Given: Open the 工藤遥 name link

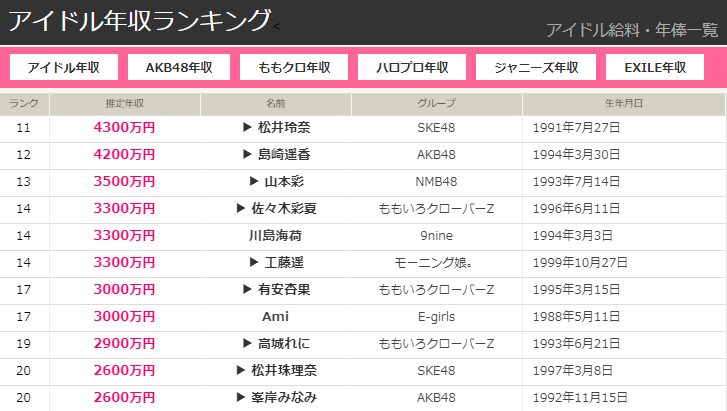Looking at the screenshot, I should click(284, 262).
